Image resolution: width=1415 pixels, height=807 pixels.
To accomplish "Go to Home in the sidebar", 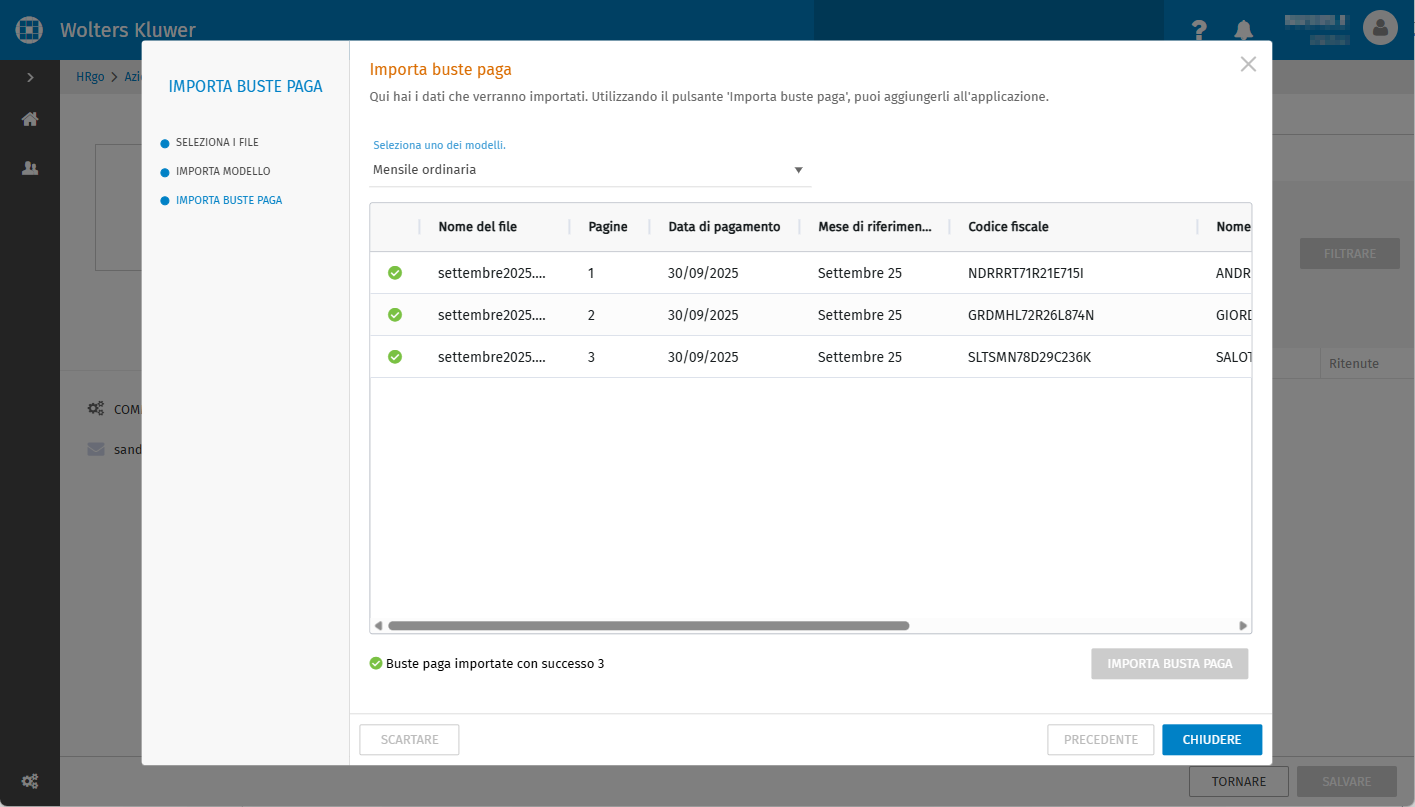I will coord(30,119).
